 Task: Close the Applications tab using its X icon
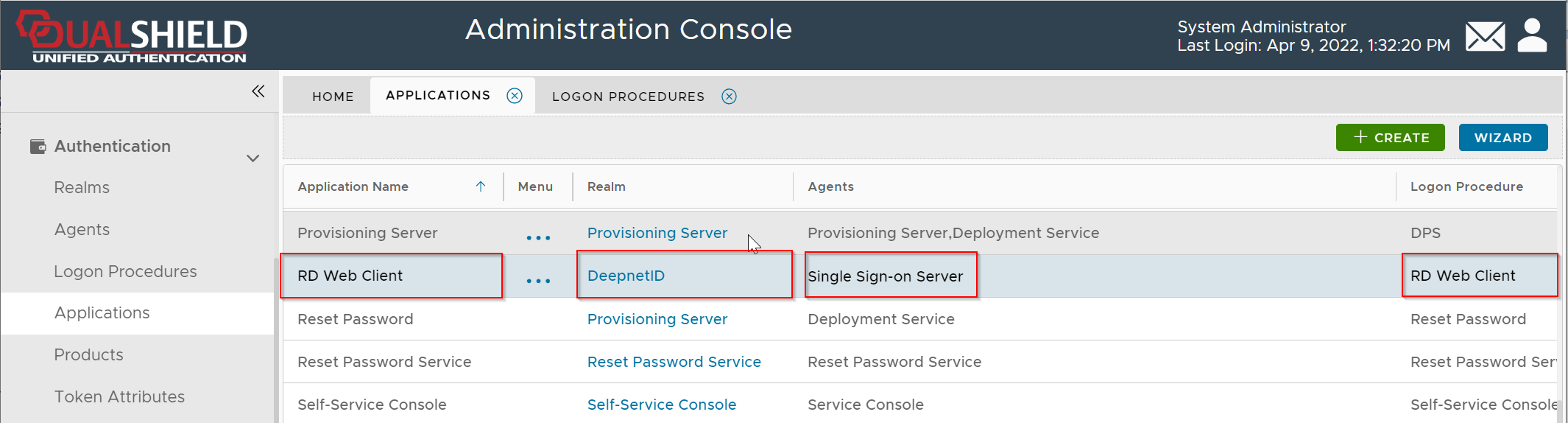(515, 96)
